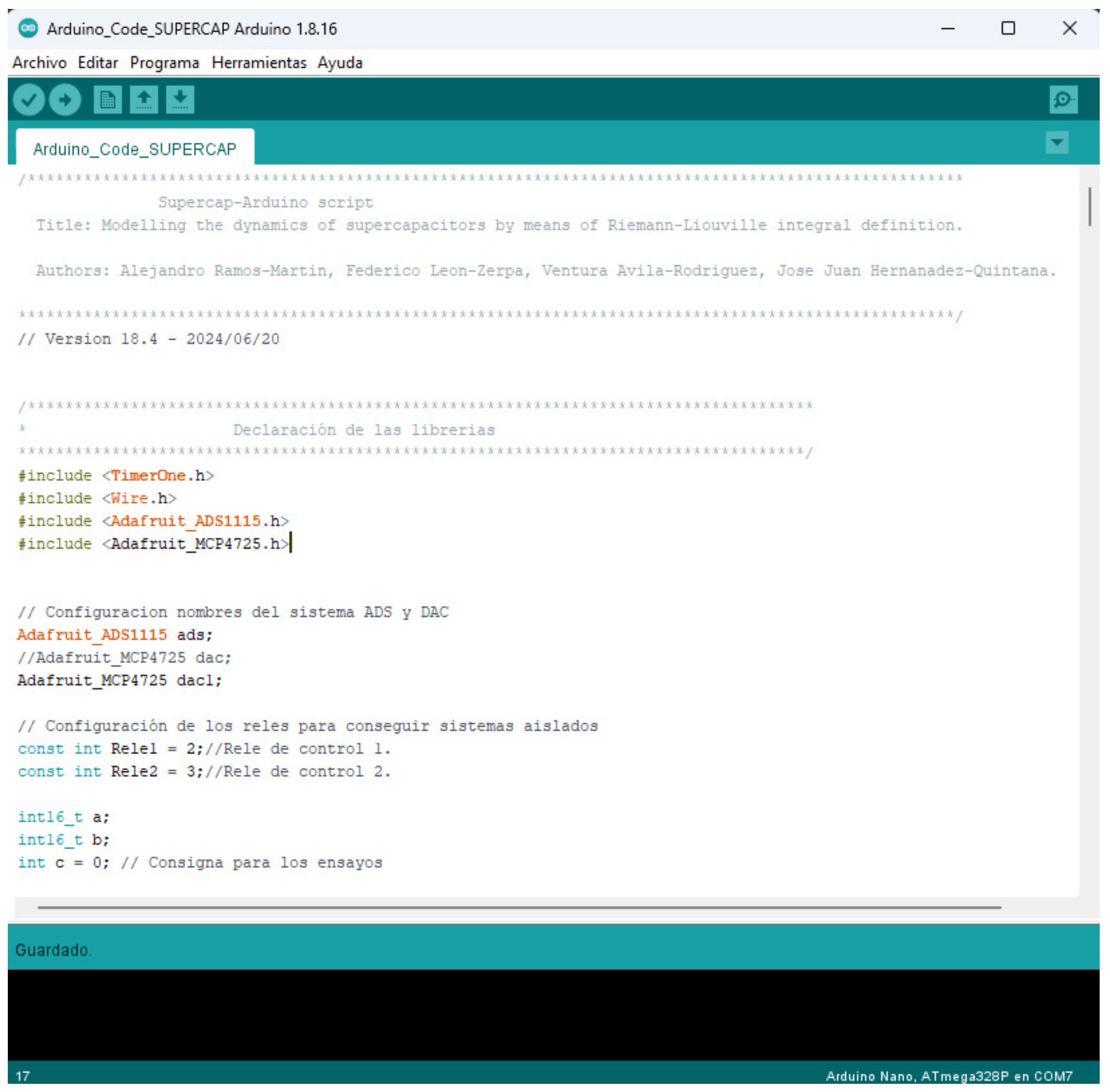Maximize the Arduino IDE window
Image resolution: width=1110 pixels, height=1092 pixels.
pyautogui.click(x=1008, y=28)
